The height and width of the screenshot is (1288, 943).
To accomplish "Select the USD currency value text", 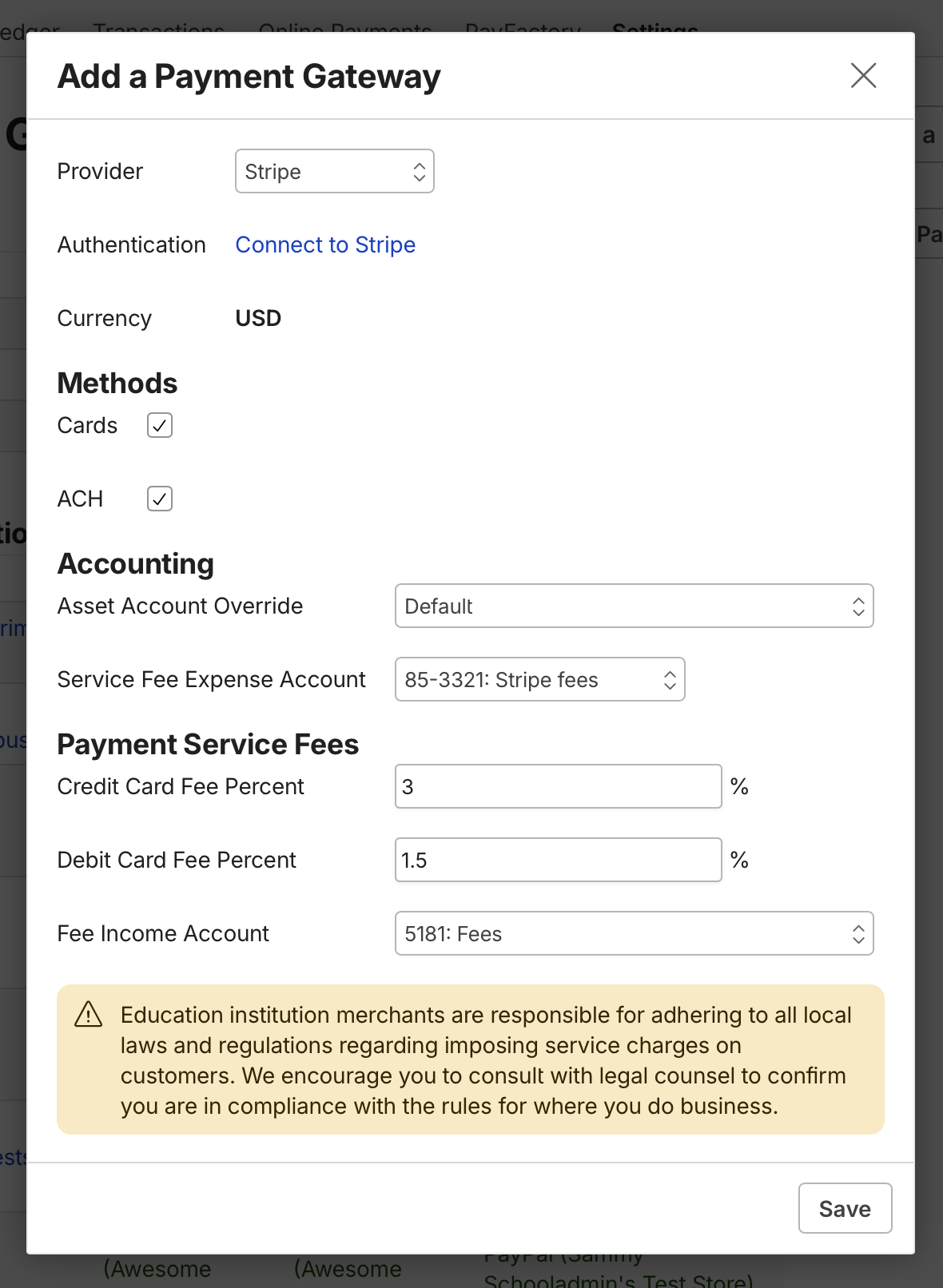I will click(x=258, y=318).
